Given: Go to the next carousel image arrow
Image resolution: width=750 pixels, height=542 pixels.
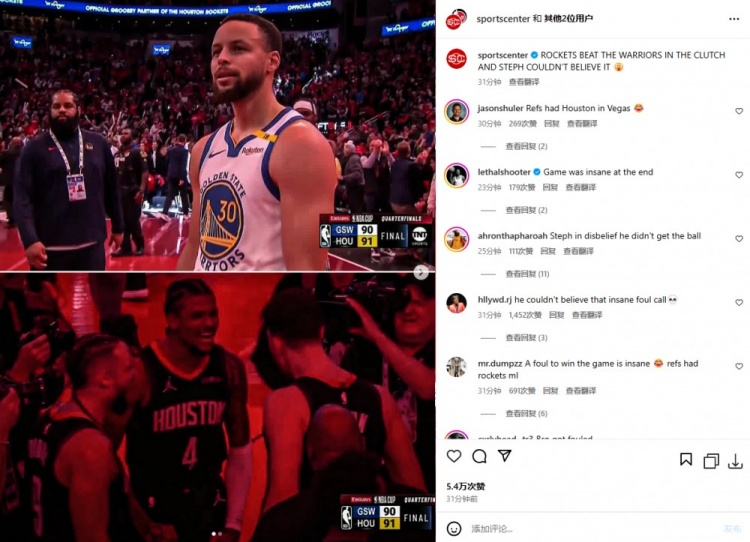Looking at the screenshot, I should tap(421, 272).
